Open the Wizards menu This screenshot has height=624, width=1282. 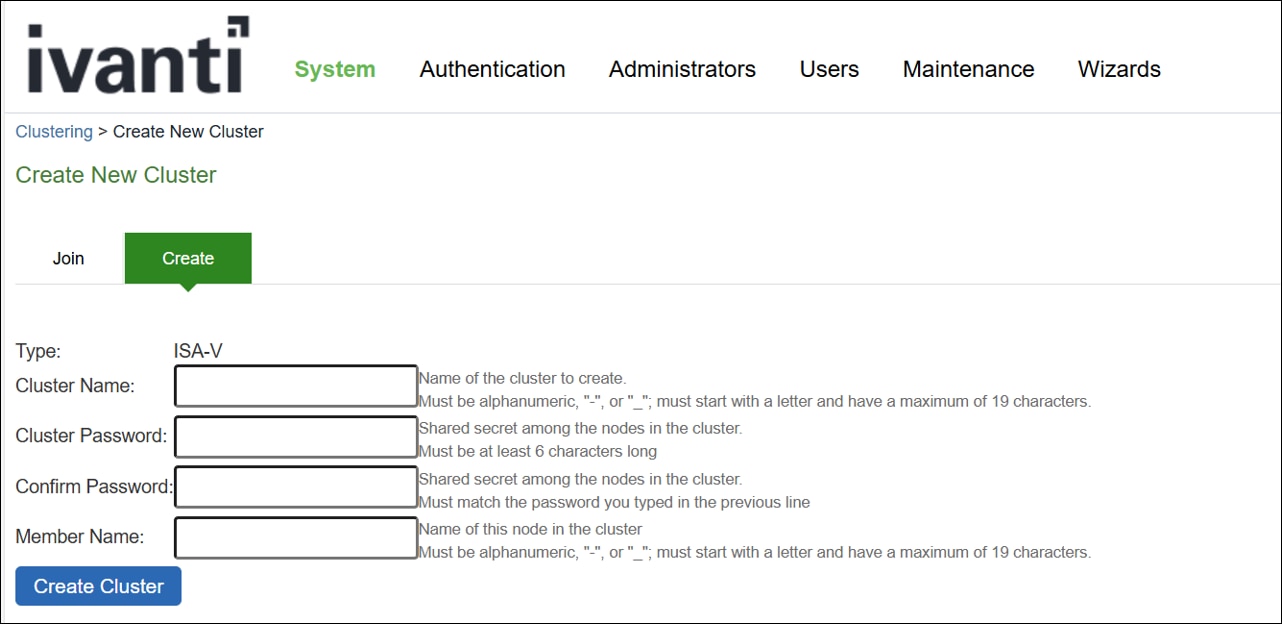point(1119,70)
